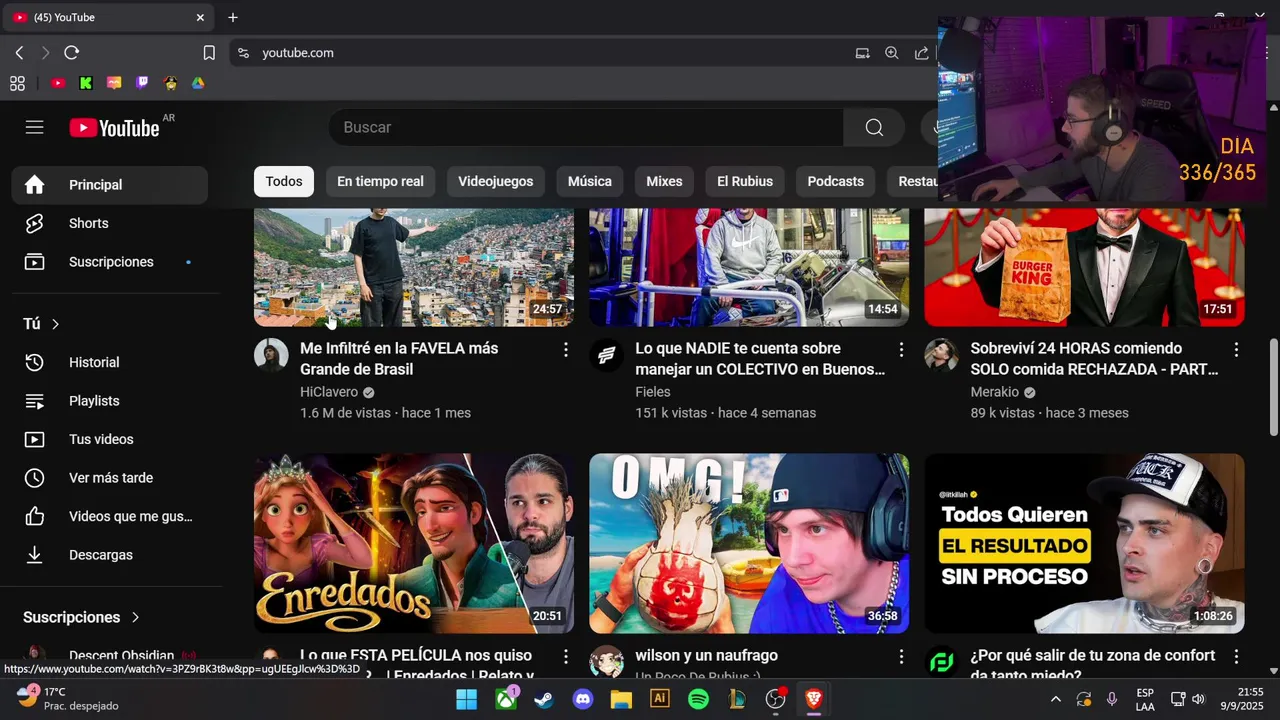Open Adobe Illustrator from the taskbar

click(659, 699)
